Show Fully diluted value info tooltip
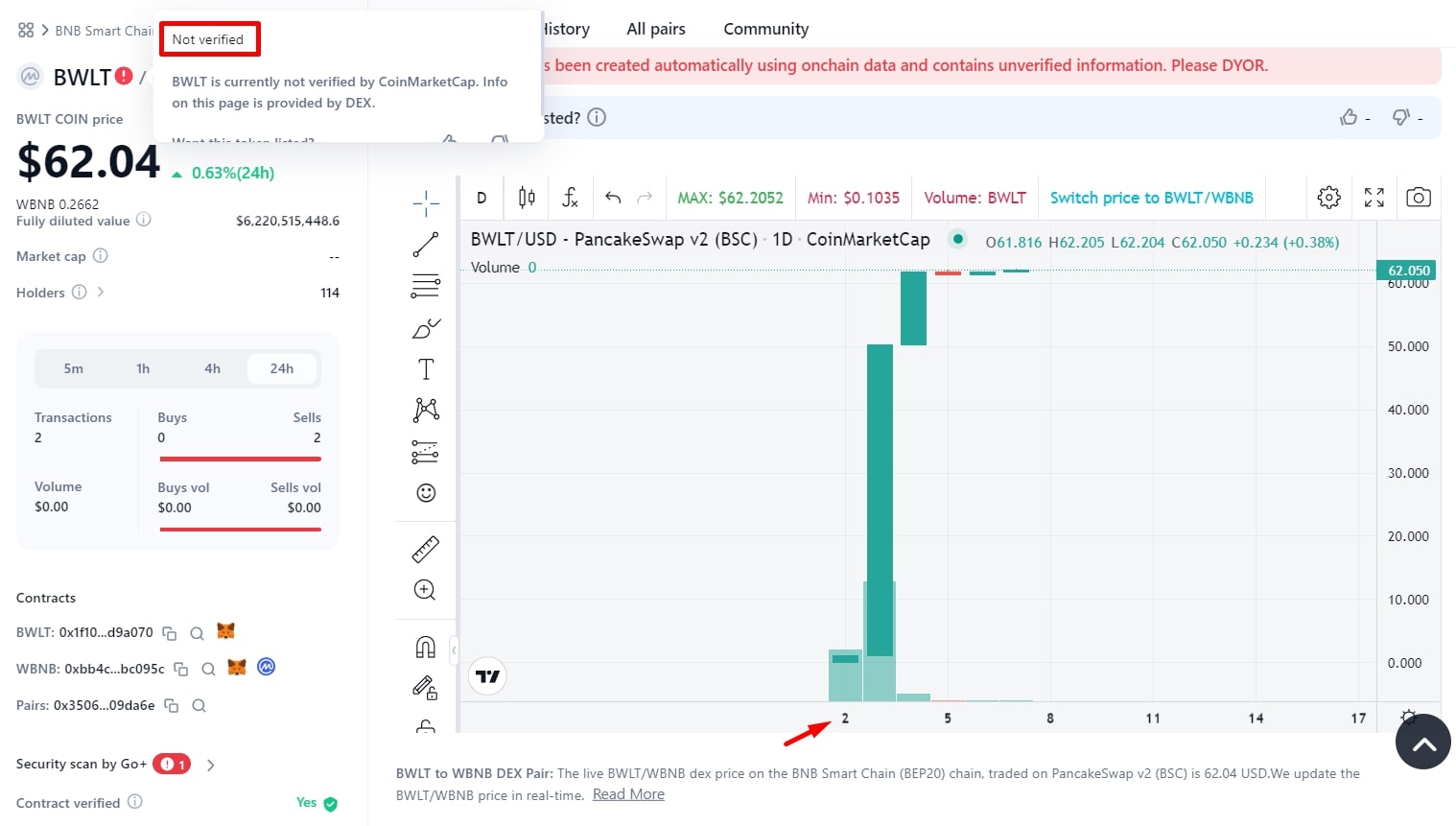1456x826 pixels. [x=144, y=220]
